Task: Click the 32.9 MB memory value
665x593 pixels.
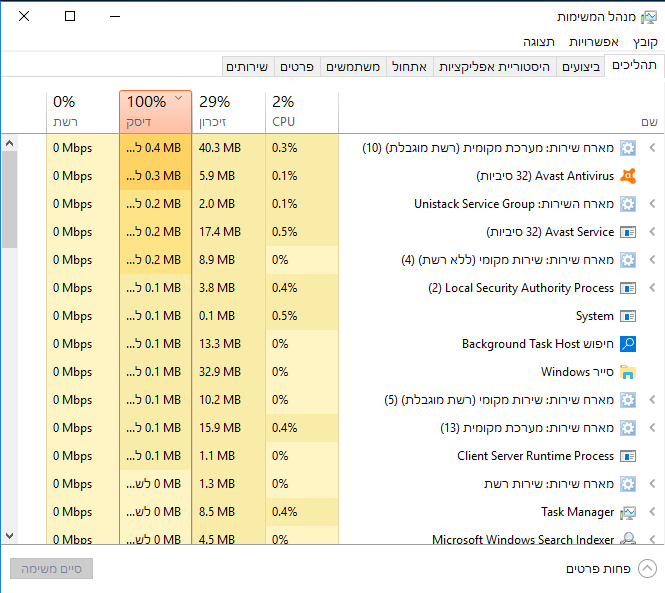Action: 220,372
